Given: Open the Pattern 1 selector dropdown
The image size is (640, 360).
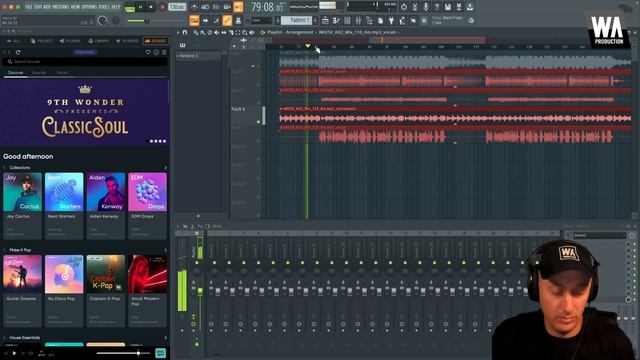Looking at the screenshot, I should pos(296,20).
